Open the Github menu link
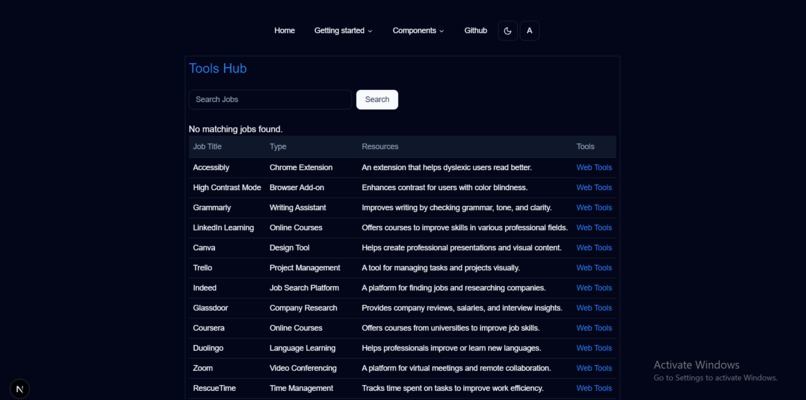This screenshot has height=400, width=806. [475, 31]
